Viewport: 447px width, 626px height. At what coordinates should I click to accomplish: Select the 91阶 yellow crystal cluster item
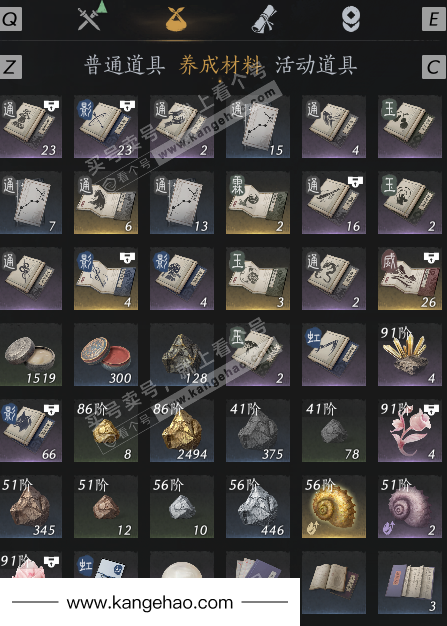point(410,355)
